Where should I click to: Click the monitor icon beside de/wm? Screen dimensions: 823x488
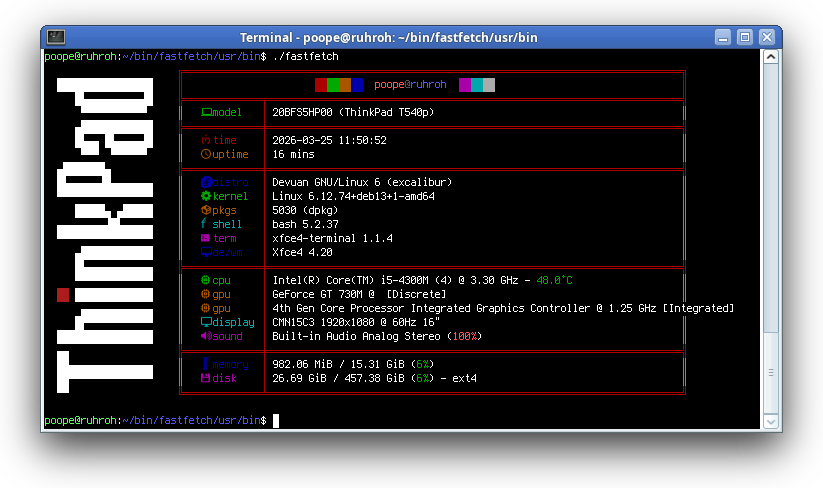coord(206,252)
